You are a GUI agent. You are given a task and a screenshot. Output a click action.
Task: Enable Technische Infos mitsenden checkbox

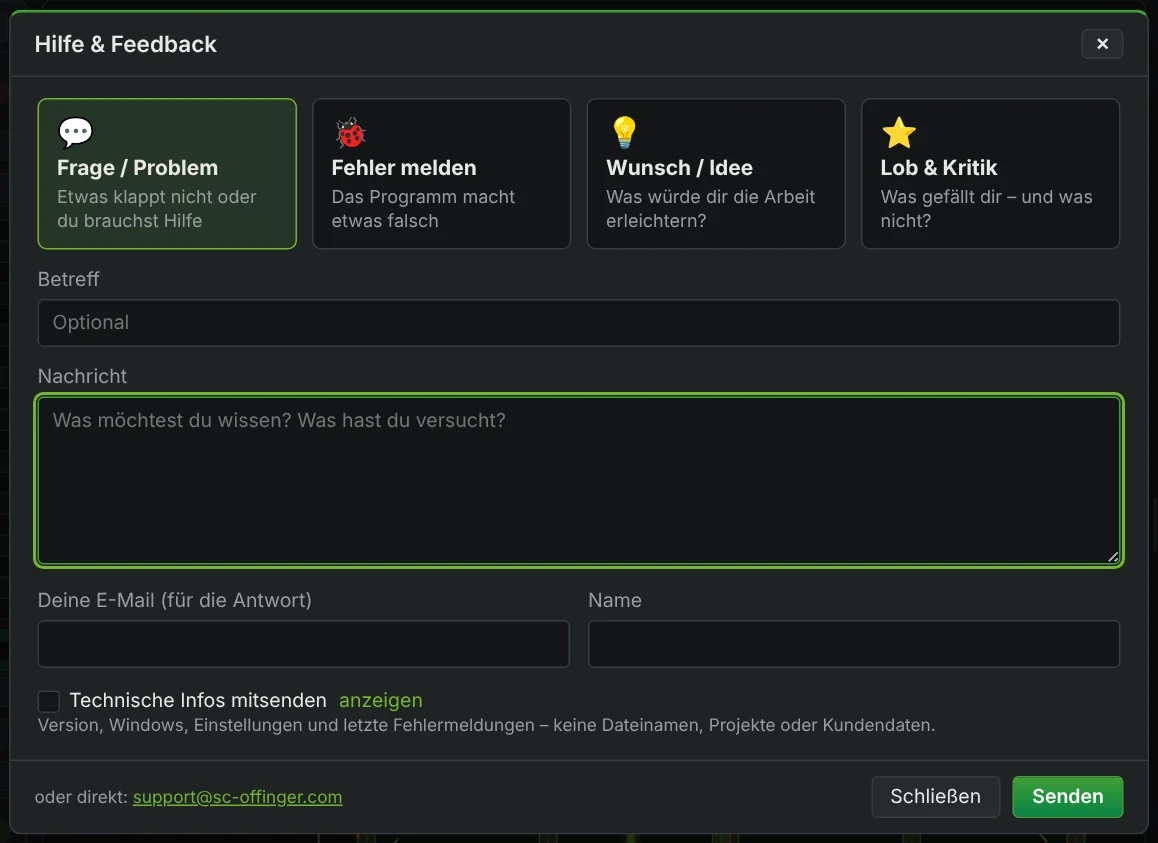pos(49,701)
